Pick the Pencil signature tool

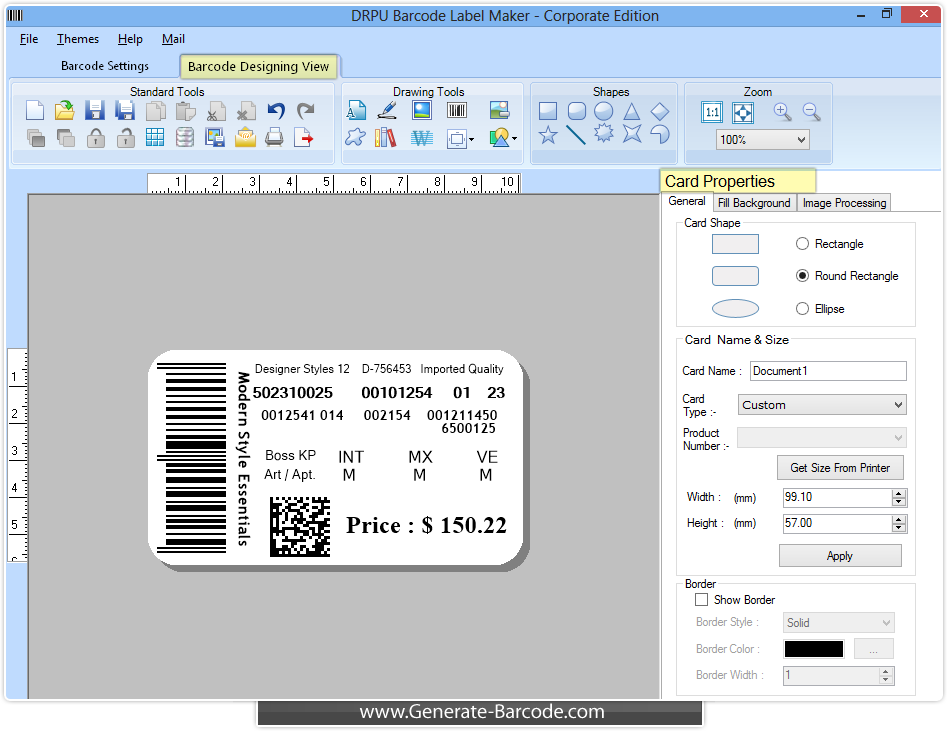[387, 110]
